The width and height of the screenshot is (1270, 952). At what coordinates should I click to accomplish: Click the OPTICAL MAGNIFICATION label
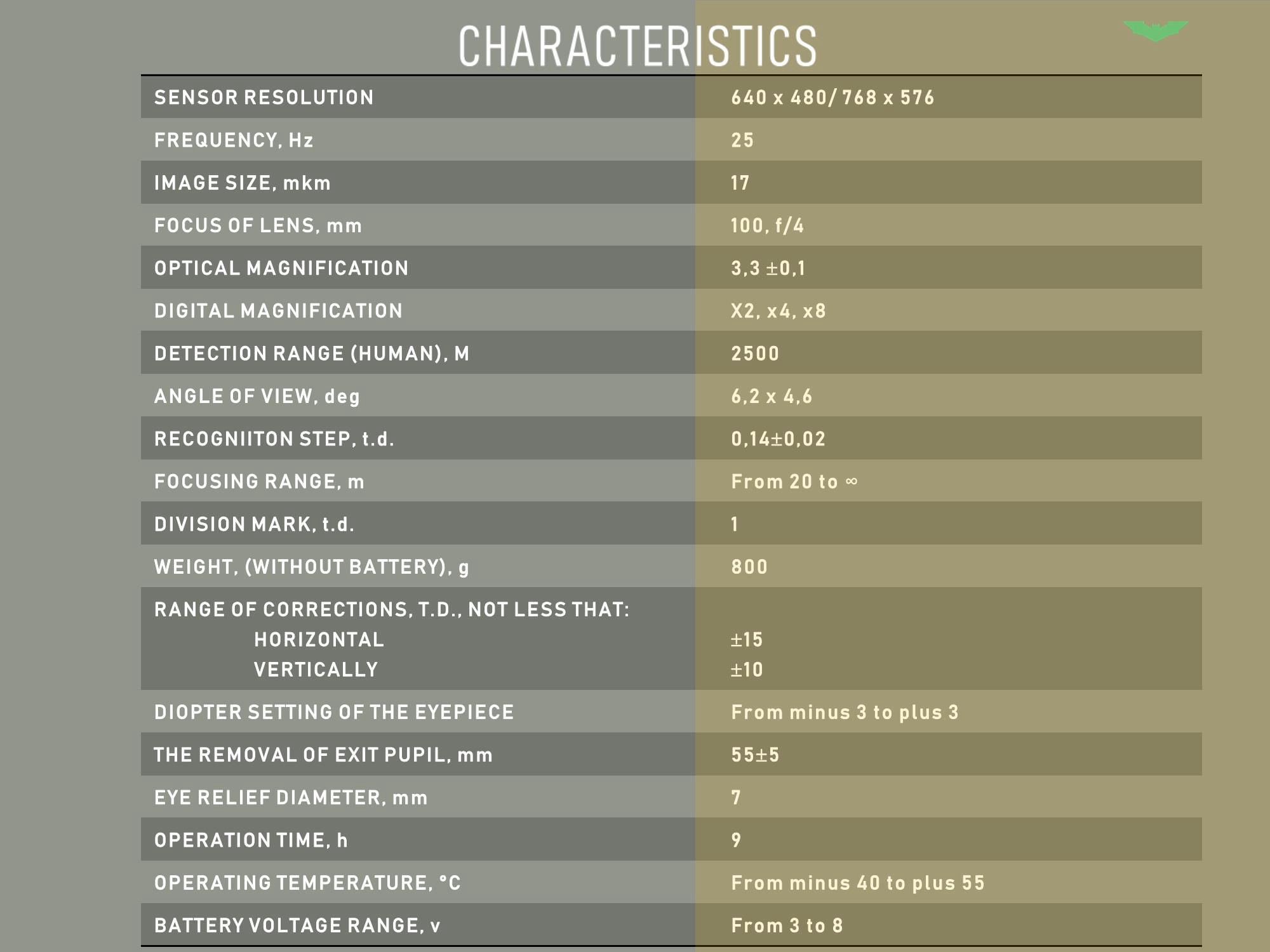[x=281, y=268]
